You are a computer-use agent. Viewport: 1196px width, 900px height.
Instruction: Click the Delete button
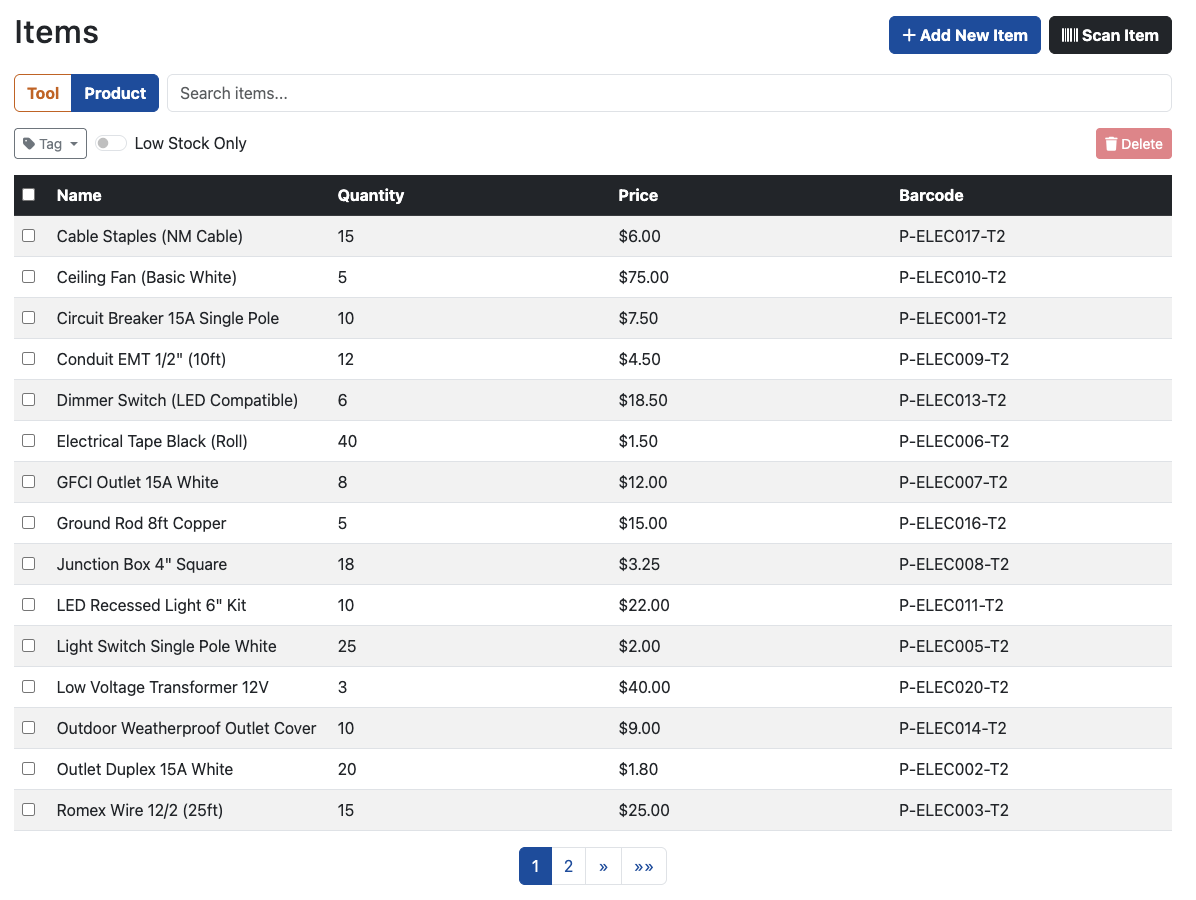[1133, 143]
